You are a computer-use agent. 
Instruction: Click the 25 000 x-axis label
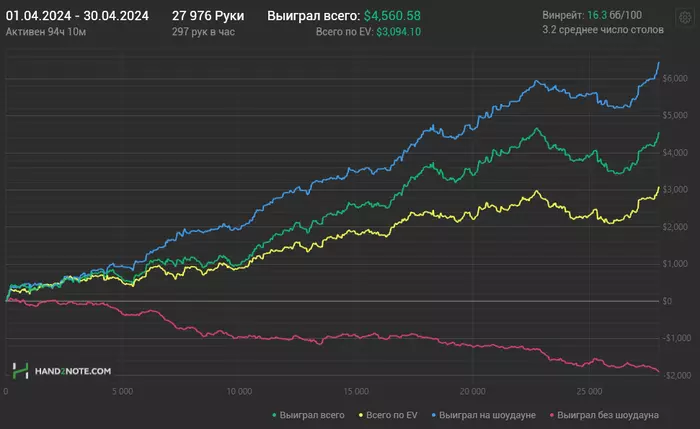589,392
